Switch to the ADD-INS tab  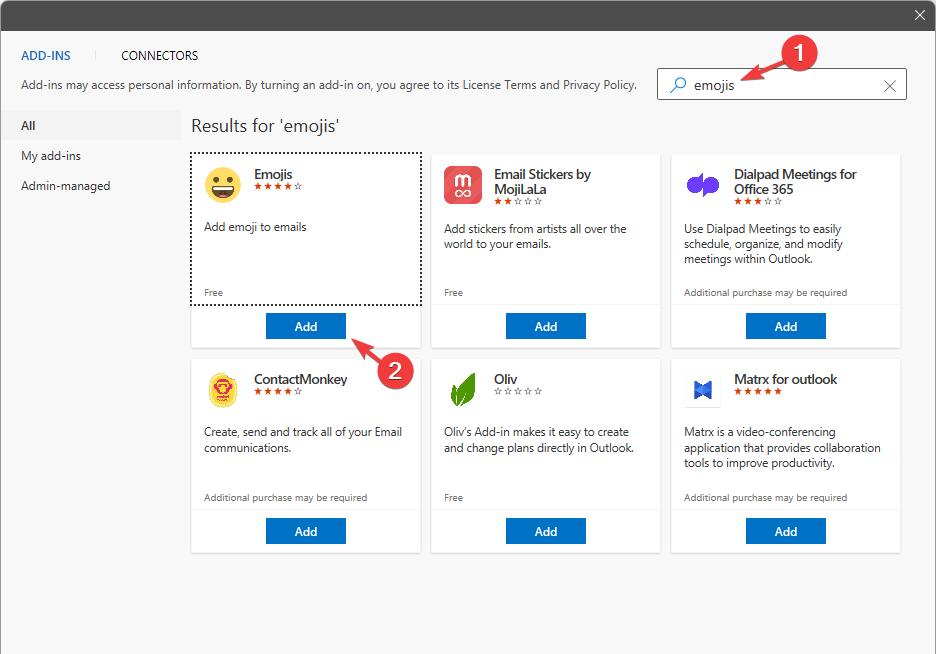(x=46, y=55)
